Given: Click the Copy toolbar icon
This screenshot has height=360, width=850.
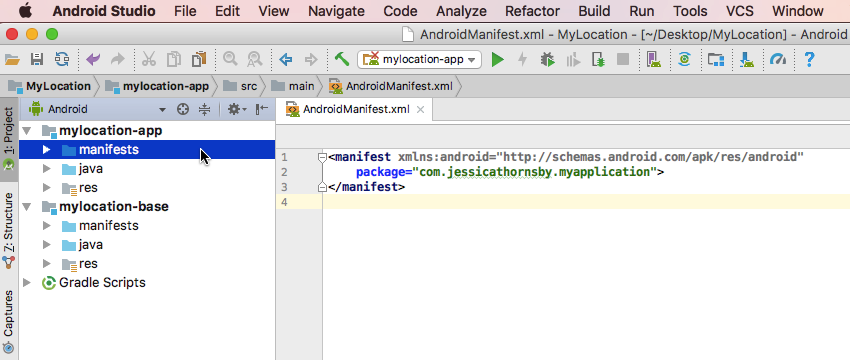Looking at the screenshot, I should click(173, 59).
